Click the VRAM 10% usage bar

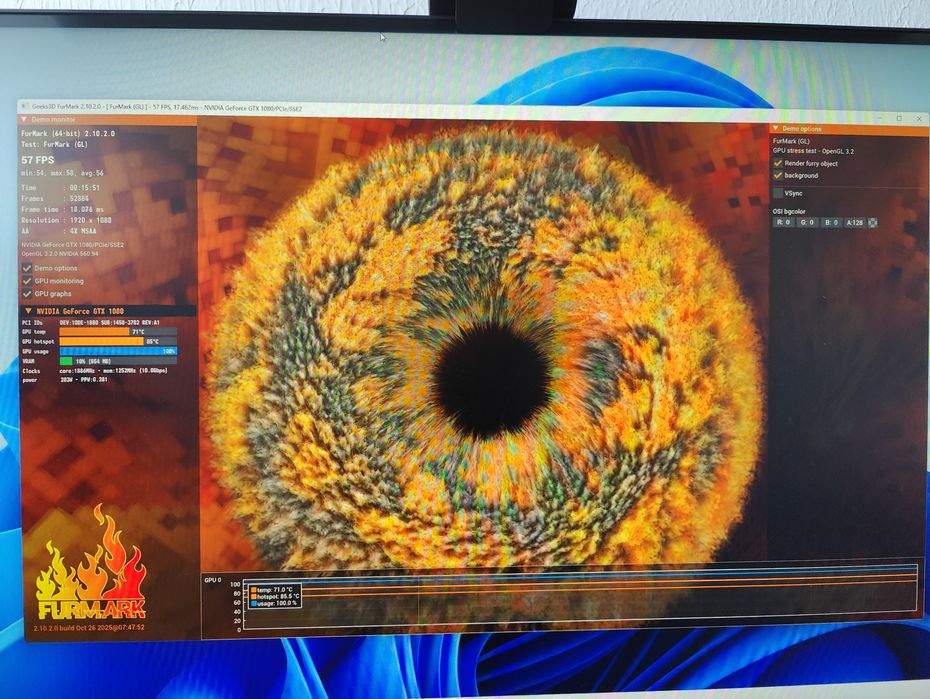pos(118,360)
